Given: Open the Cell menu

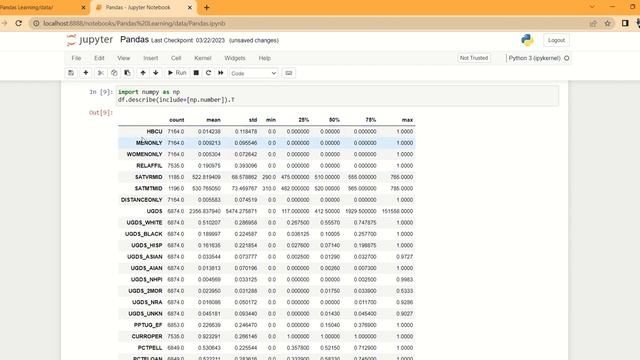Looking at the screenshot, I should (176, 58).
